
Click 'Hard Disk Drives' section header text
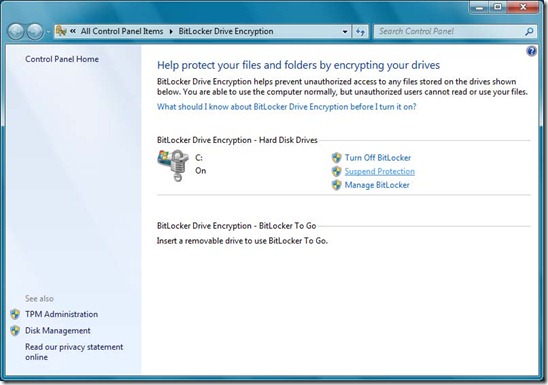tap(237, 140)
